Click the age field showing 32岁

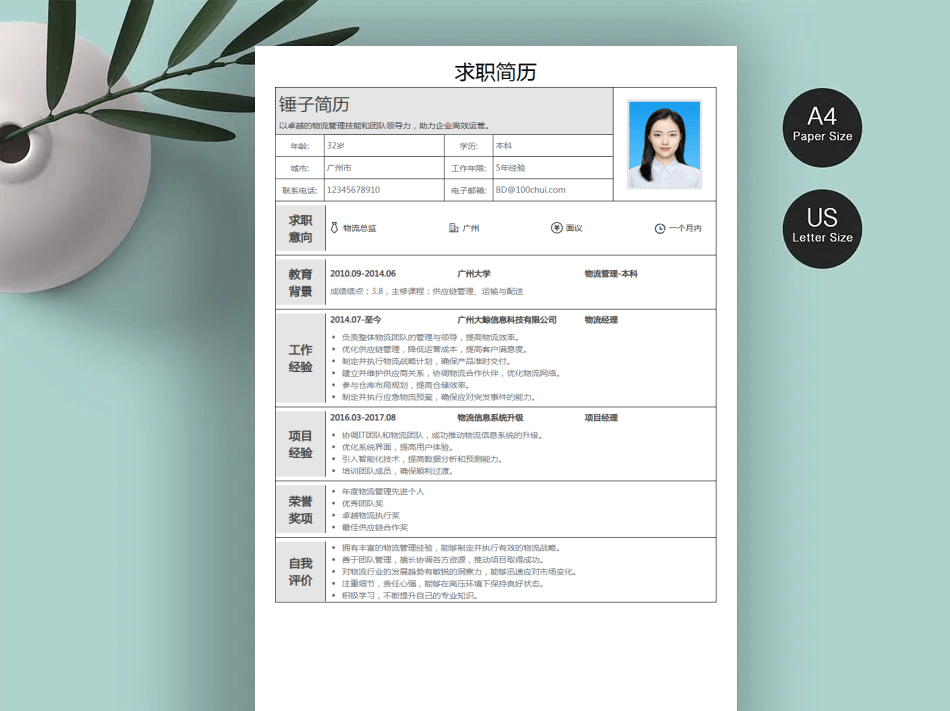coord(336,146)
